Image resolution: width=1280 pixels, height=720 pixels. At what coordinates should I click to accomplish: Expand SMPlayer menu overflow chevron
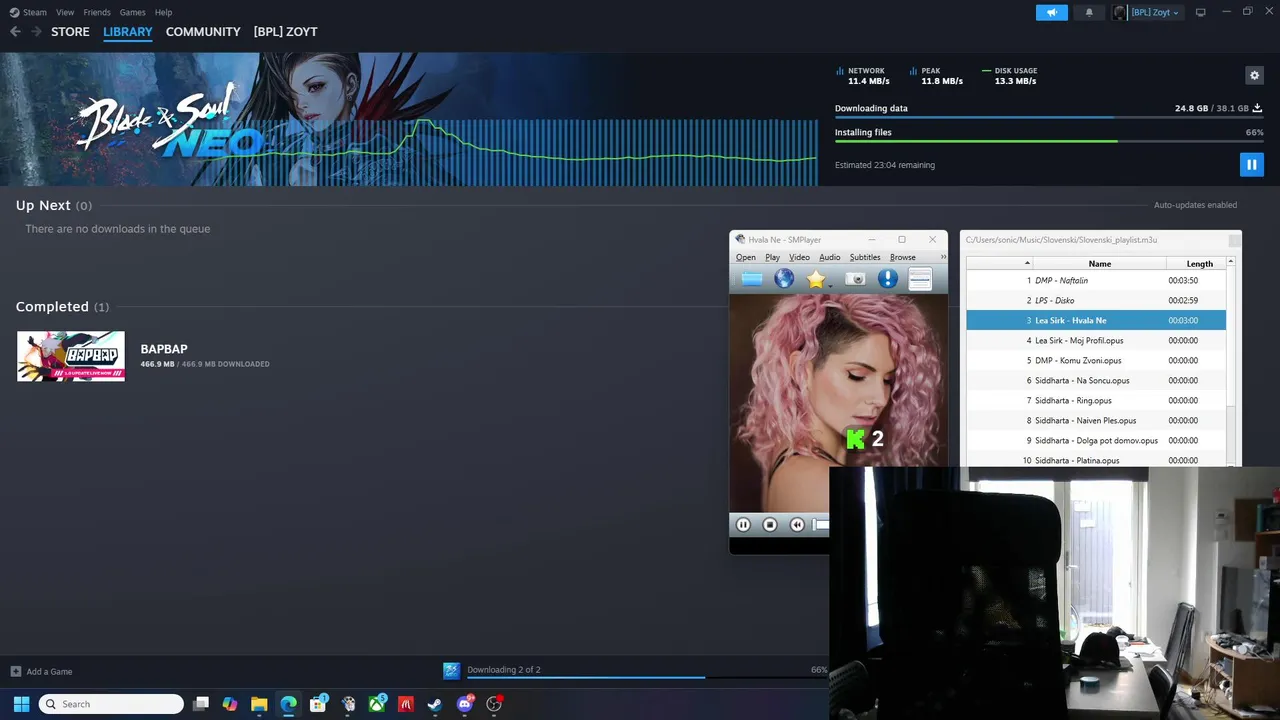942,257
